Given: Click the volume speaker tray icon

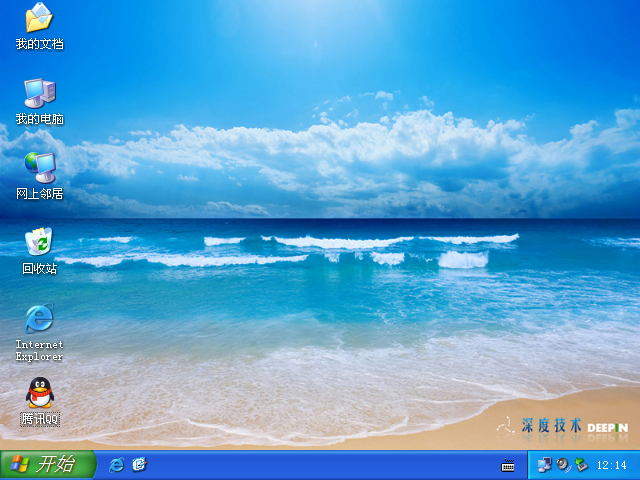Looking at the screenshot, I should 563,465.
